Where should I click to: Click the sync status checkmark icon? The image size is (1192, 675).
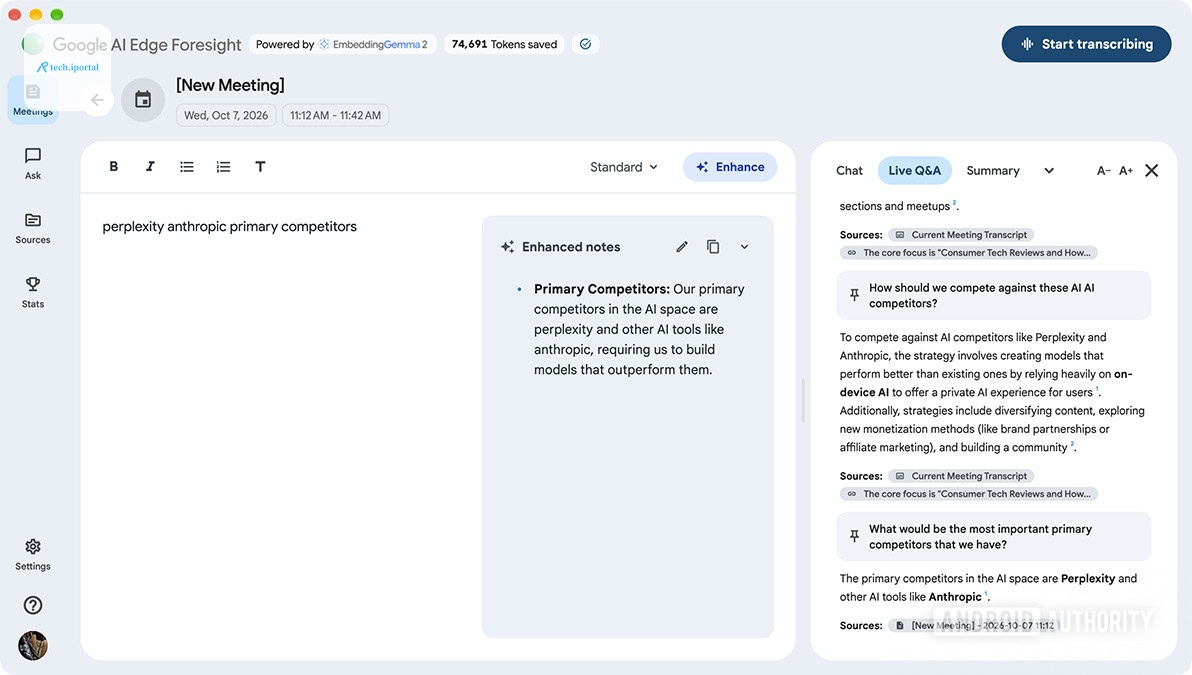(x=585, y=44)
